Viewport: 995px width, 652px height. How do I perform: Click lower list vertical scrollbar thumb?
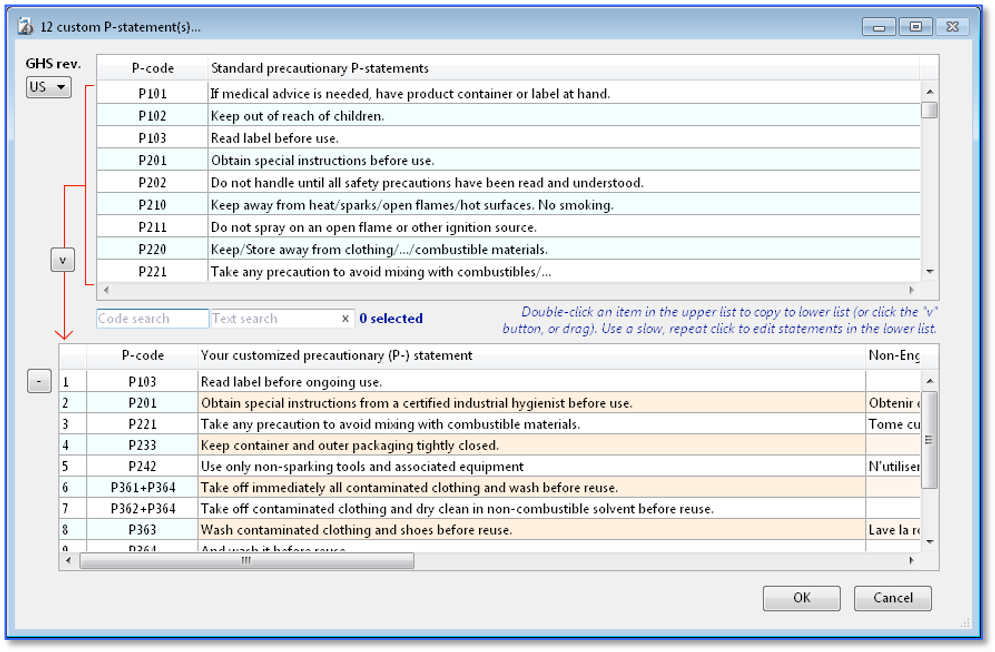pyautogui.click(x=929, y=440)
